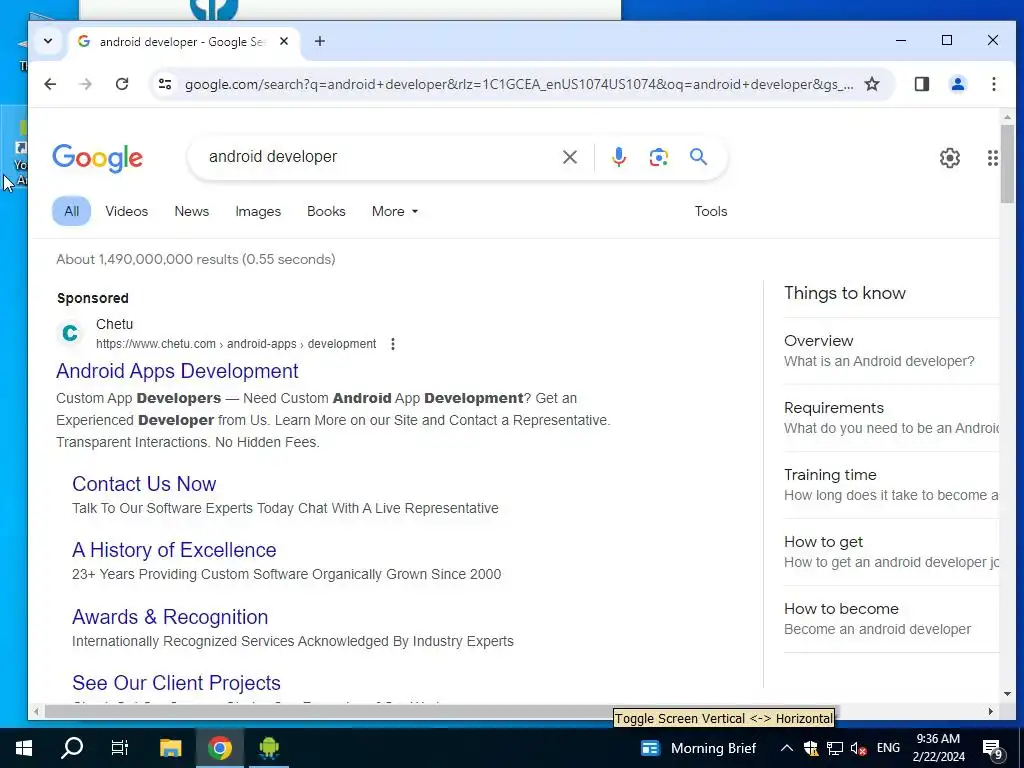
Task: Submit search with the magnifier icon
Action: [698, 157]
